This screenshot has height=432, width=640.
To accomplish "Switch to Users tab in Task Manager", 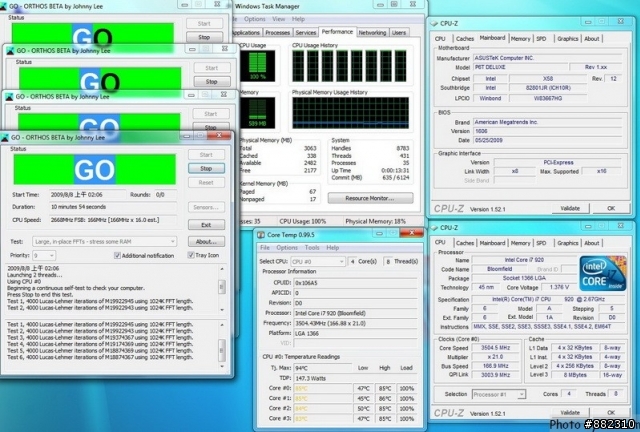I will (399, 33).
